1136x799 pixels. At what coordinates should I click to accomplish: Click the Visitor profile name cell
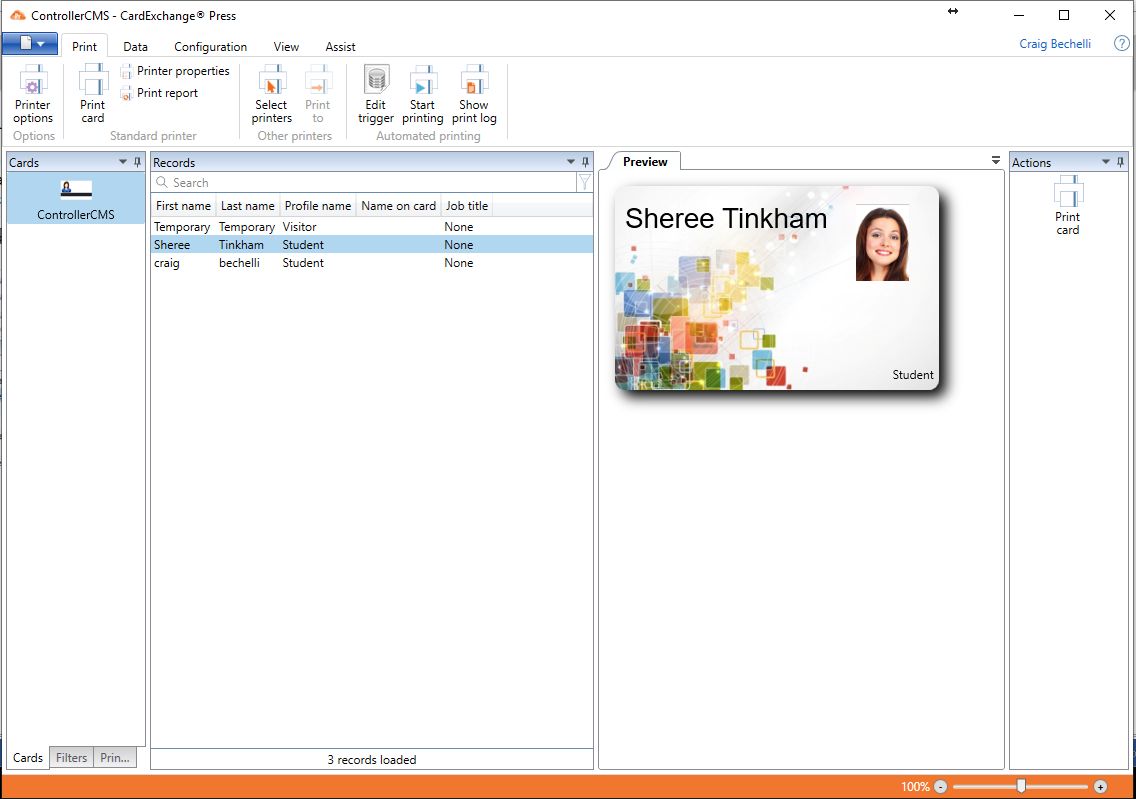[300, 227]
